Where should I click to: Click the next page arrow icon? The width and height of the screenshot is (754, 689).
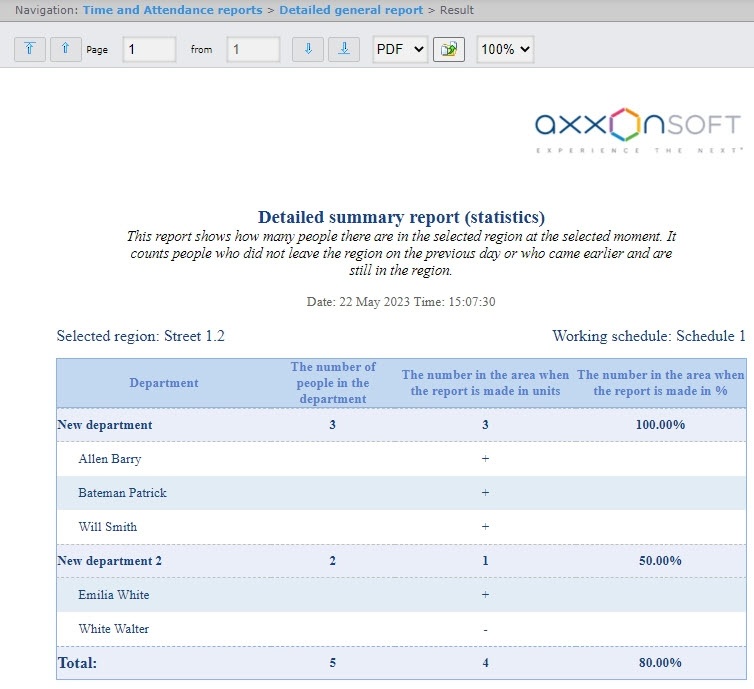308,49
